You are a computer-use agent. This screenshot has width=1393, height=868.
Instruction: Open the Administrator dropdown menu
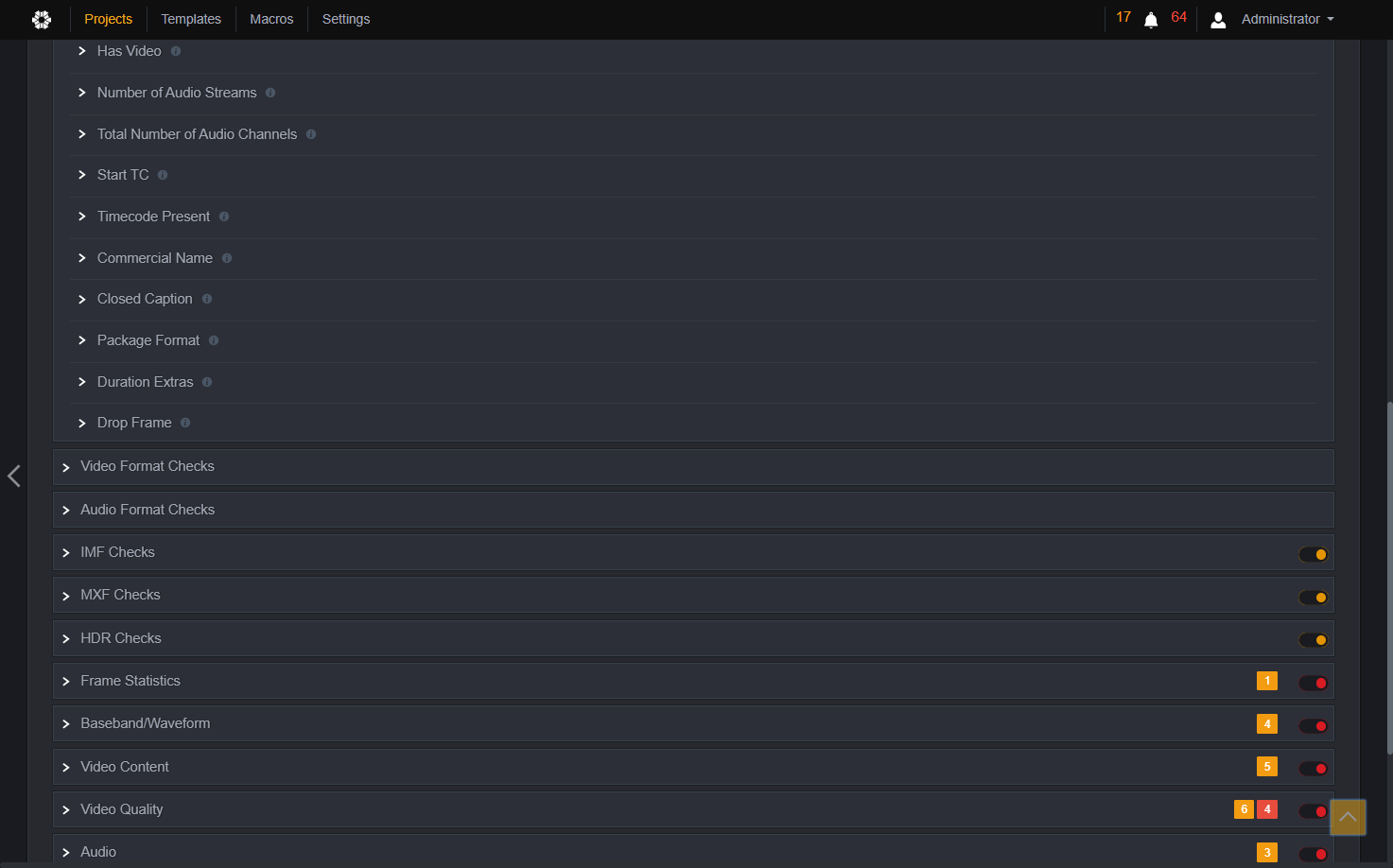pos(1288,19)
